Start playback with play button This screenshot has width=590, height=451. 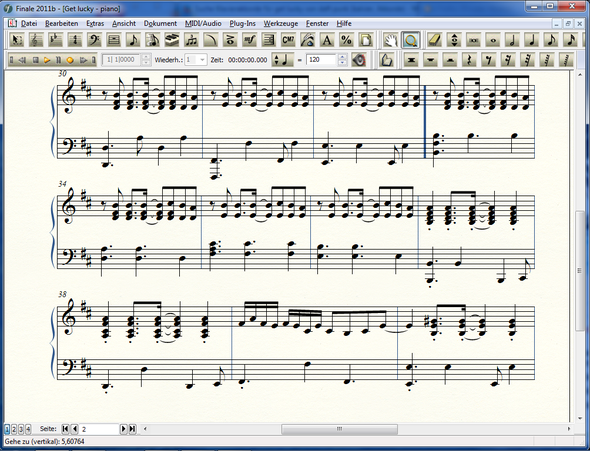point(47,60)
